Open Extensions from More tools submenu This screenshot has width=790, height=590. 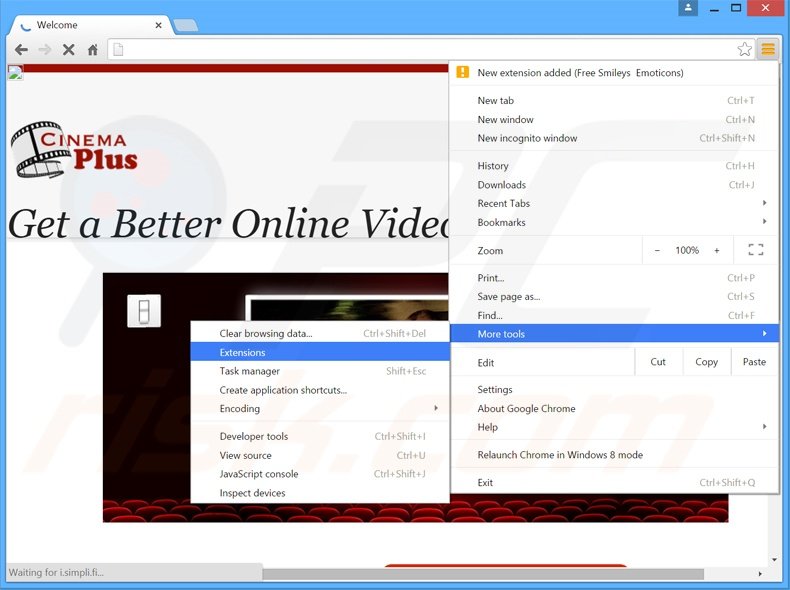coord(320,352)
